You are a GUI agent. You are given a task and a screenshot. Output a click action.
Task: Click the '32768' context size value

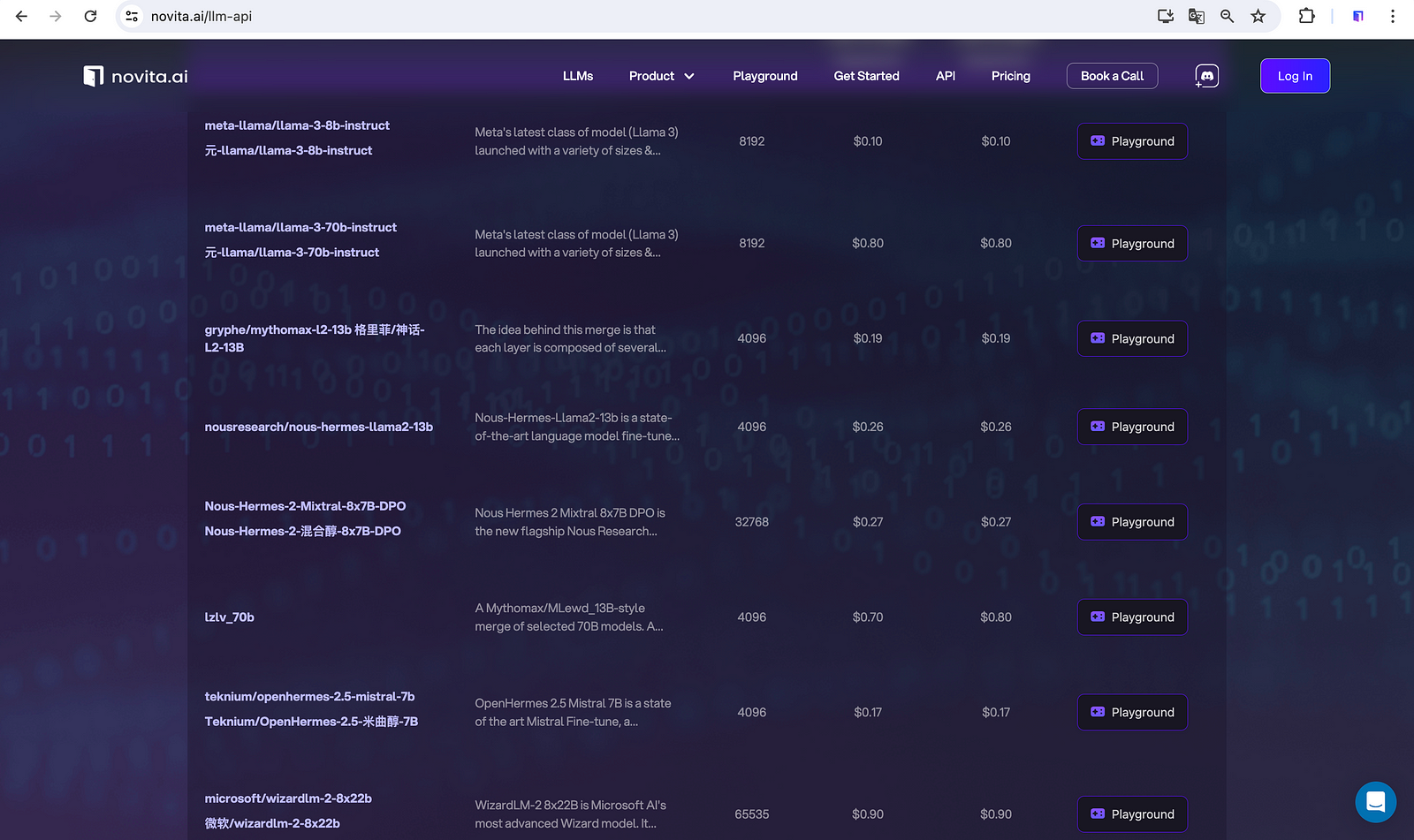click(752, 522)
